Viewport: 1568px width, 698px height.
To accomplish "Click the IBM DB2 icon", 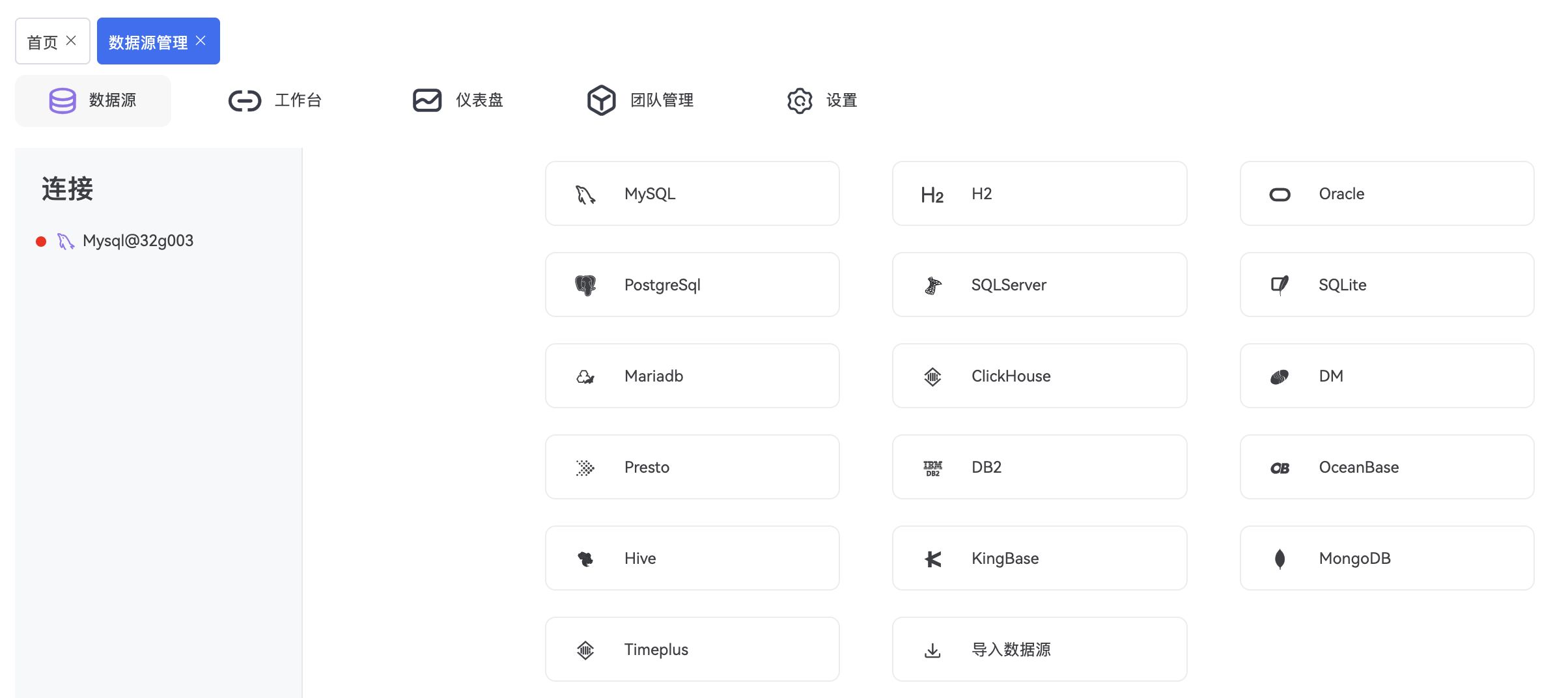I will (932, 468).
